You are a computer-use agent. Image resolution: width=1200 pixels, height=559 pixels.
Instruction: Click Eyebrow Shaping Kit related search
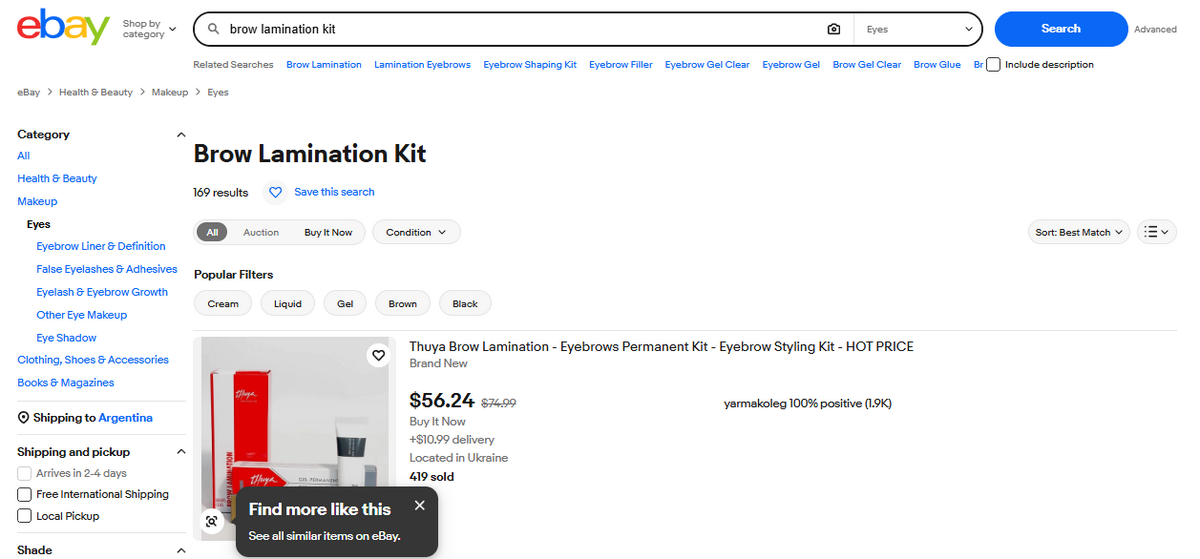tap(530, 64)
